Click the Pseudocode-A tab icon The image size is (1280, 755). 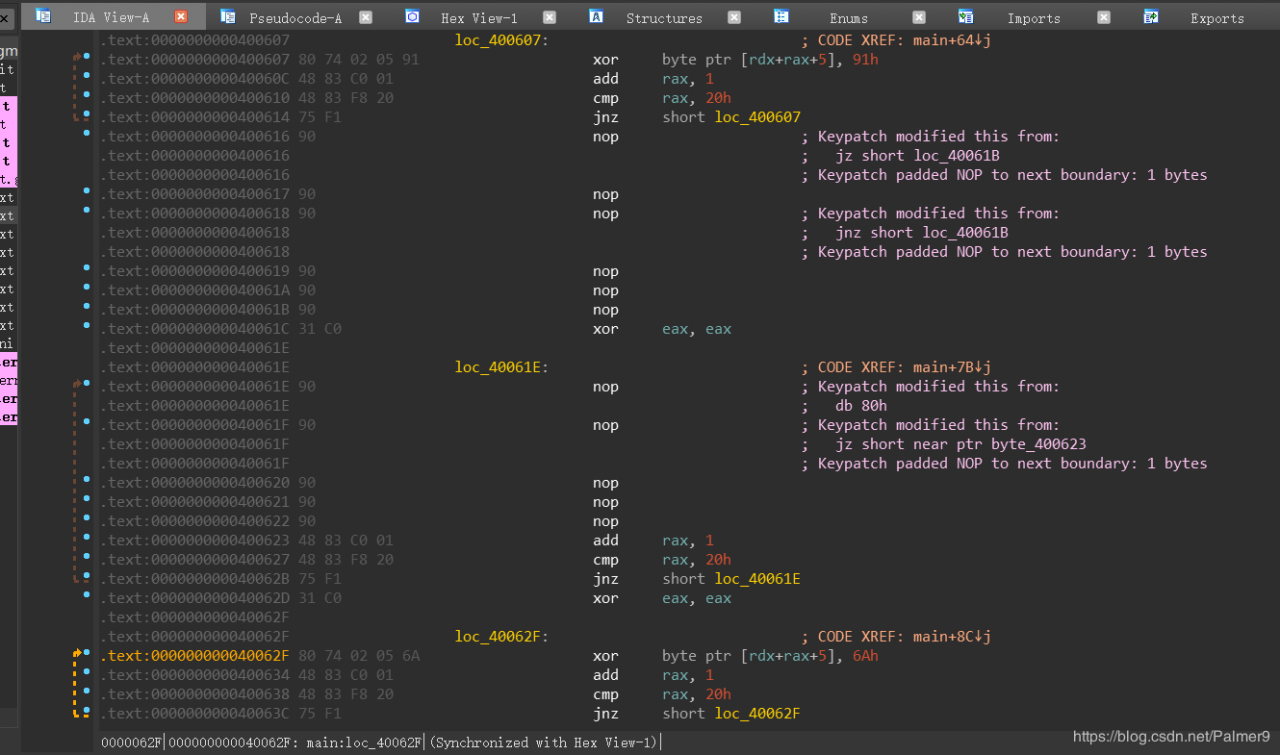(x=228, y=16)
